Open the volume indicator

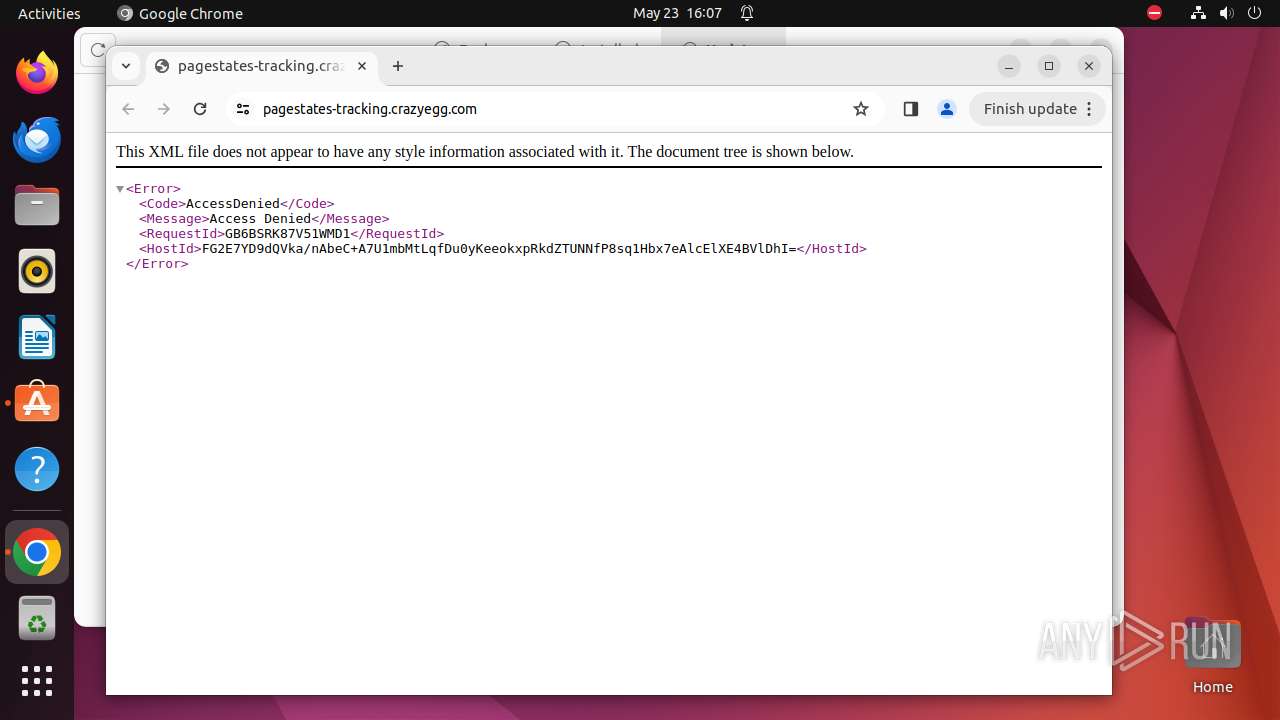[x=1226, y=13]
